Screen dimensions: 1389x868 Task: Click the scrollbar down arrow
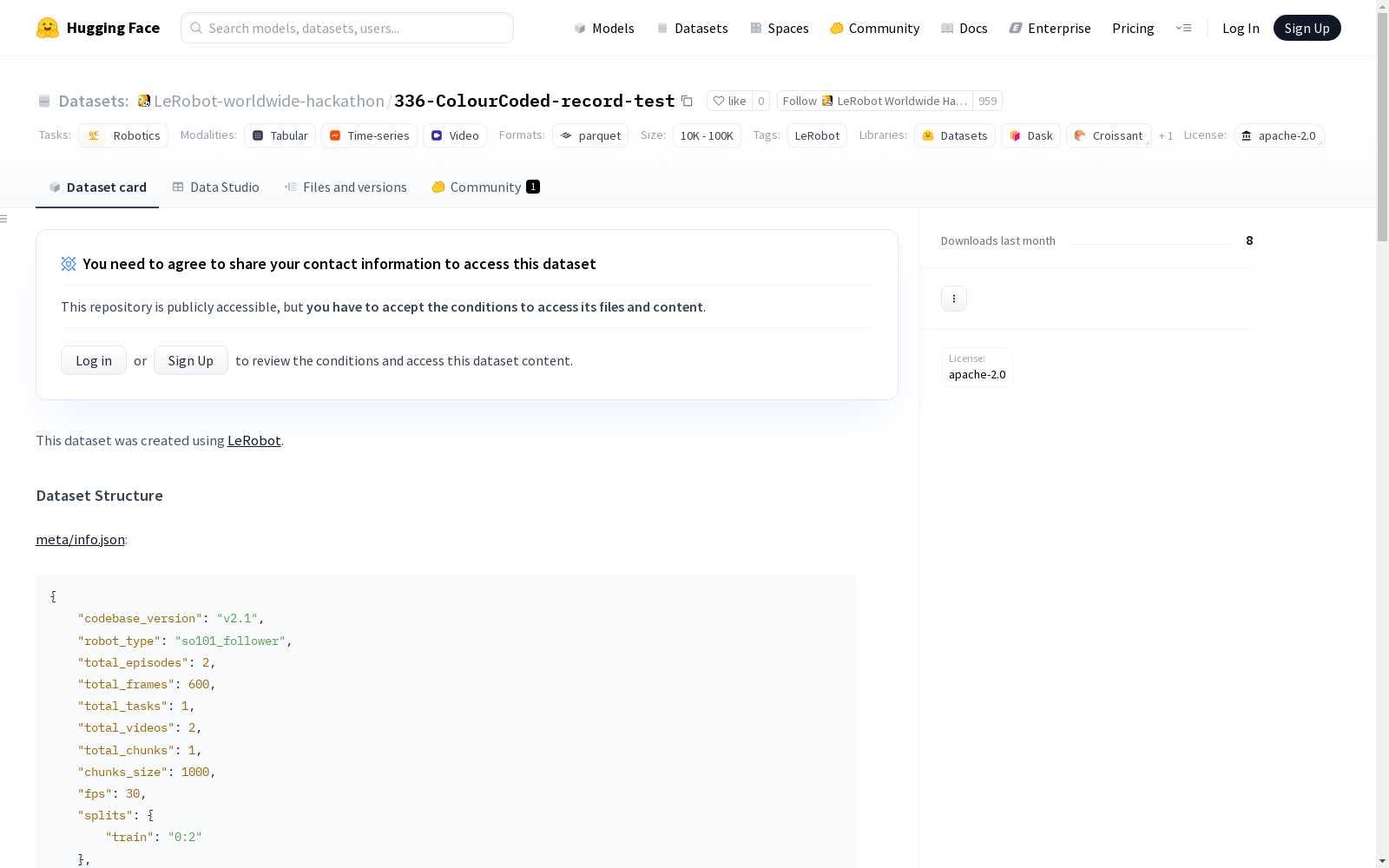point(1382,861)
